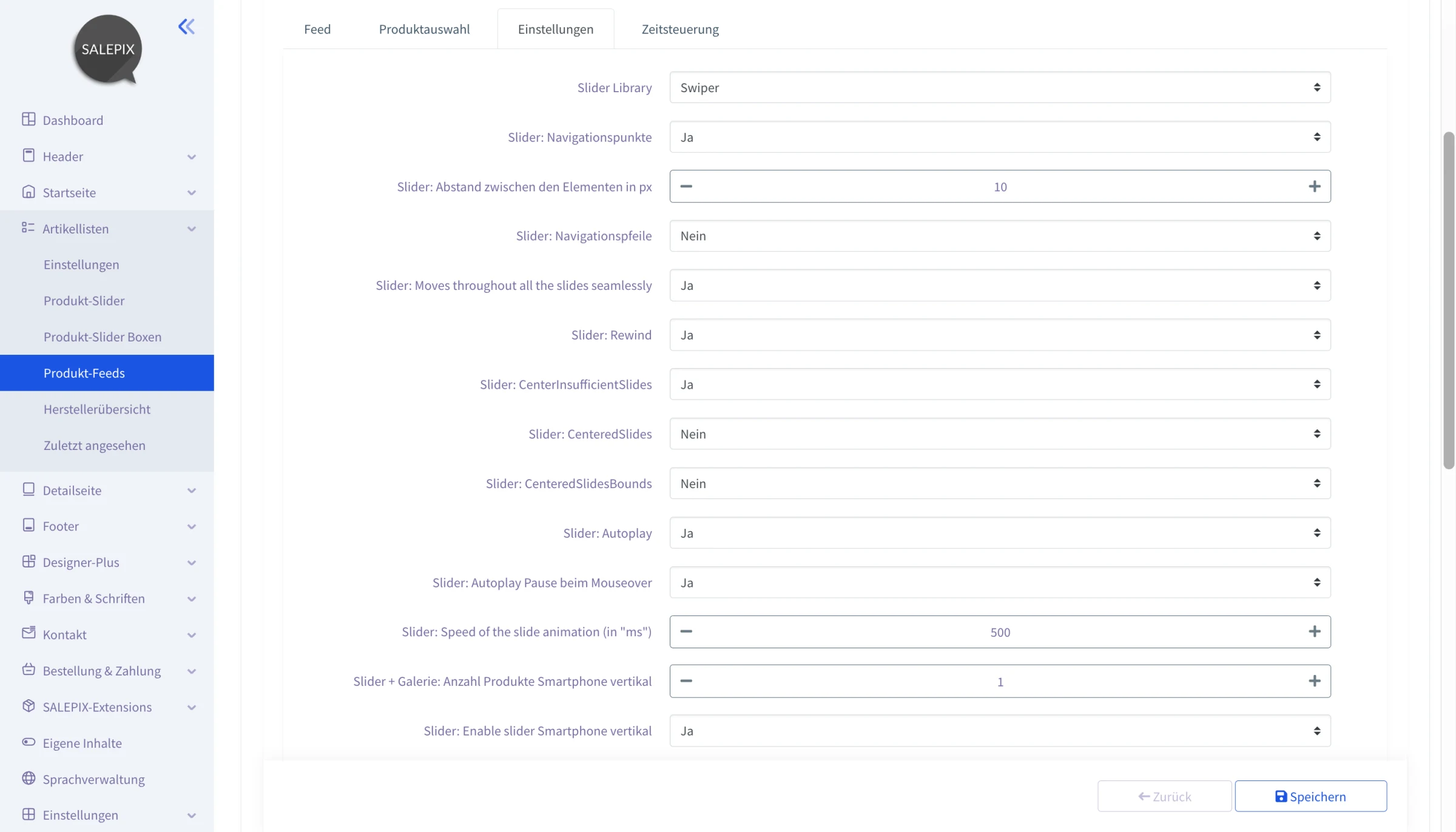The image size is (1456, 832).
Task: Click the Farben & Schriften brush icon
Action: coord(29,597)
